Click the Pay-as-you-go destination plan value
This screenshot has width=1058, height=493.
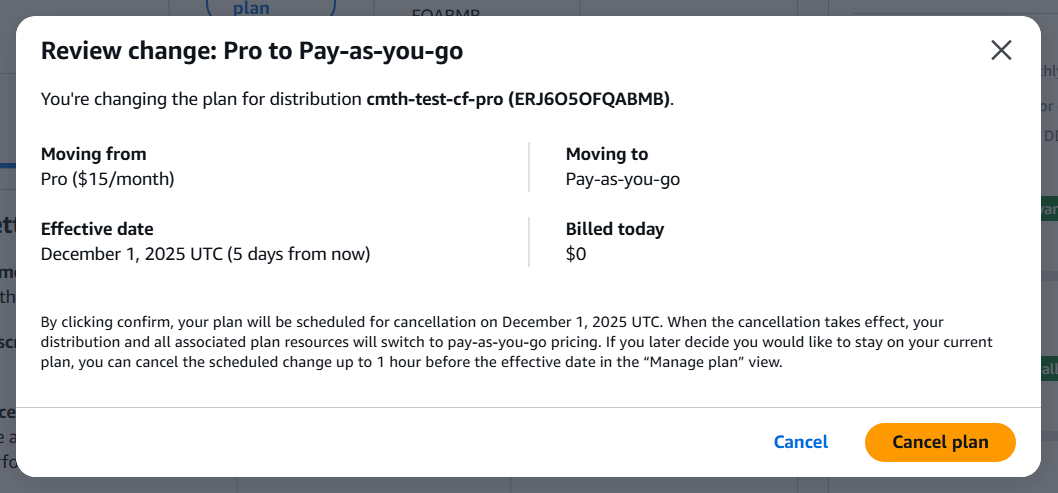[x=623, y=180]
